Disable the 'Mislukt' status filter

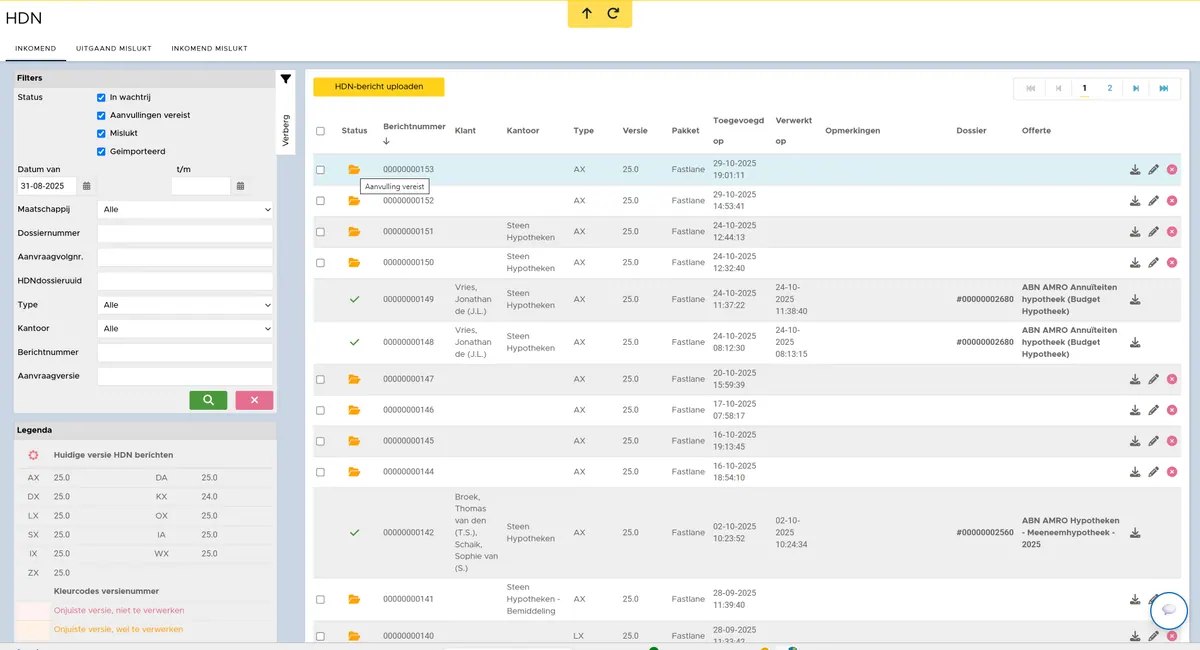tap(101, 134)
